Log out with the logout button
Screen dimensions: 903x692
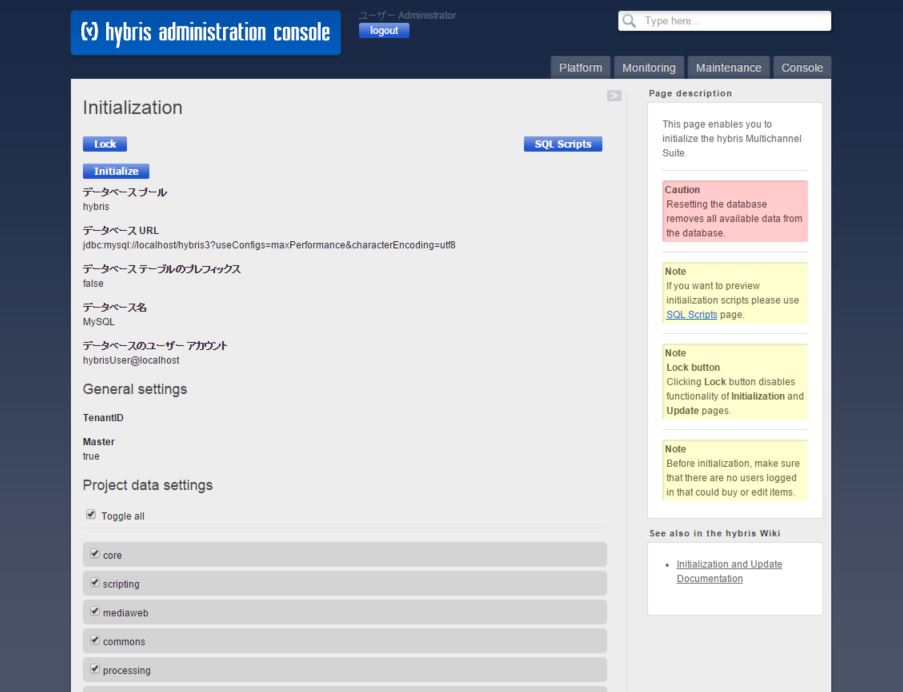pyautogui.click(x=384, y=31)
